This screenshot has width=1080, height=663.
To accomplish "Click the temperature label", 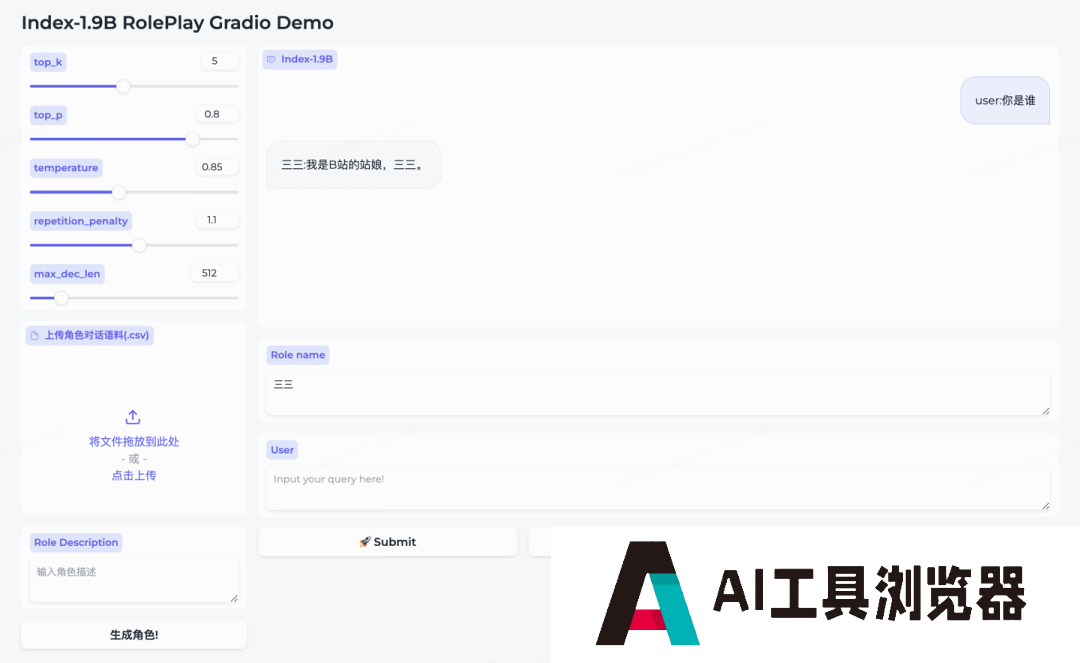I will 66,167.
